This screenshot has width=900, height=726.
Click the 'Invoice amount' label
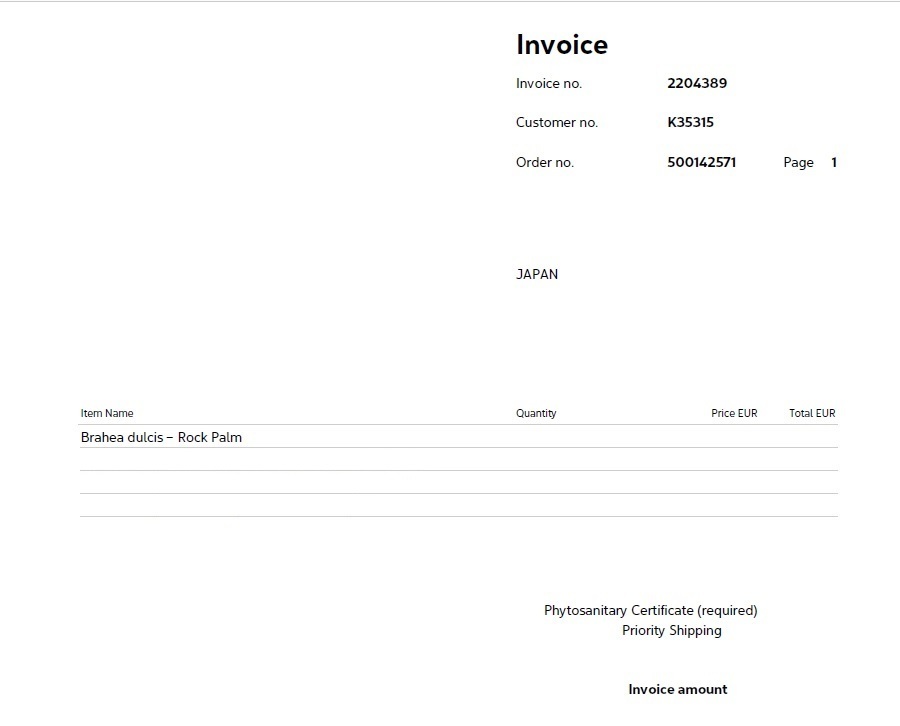click(678, 689)
